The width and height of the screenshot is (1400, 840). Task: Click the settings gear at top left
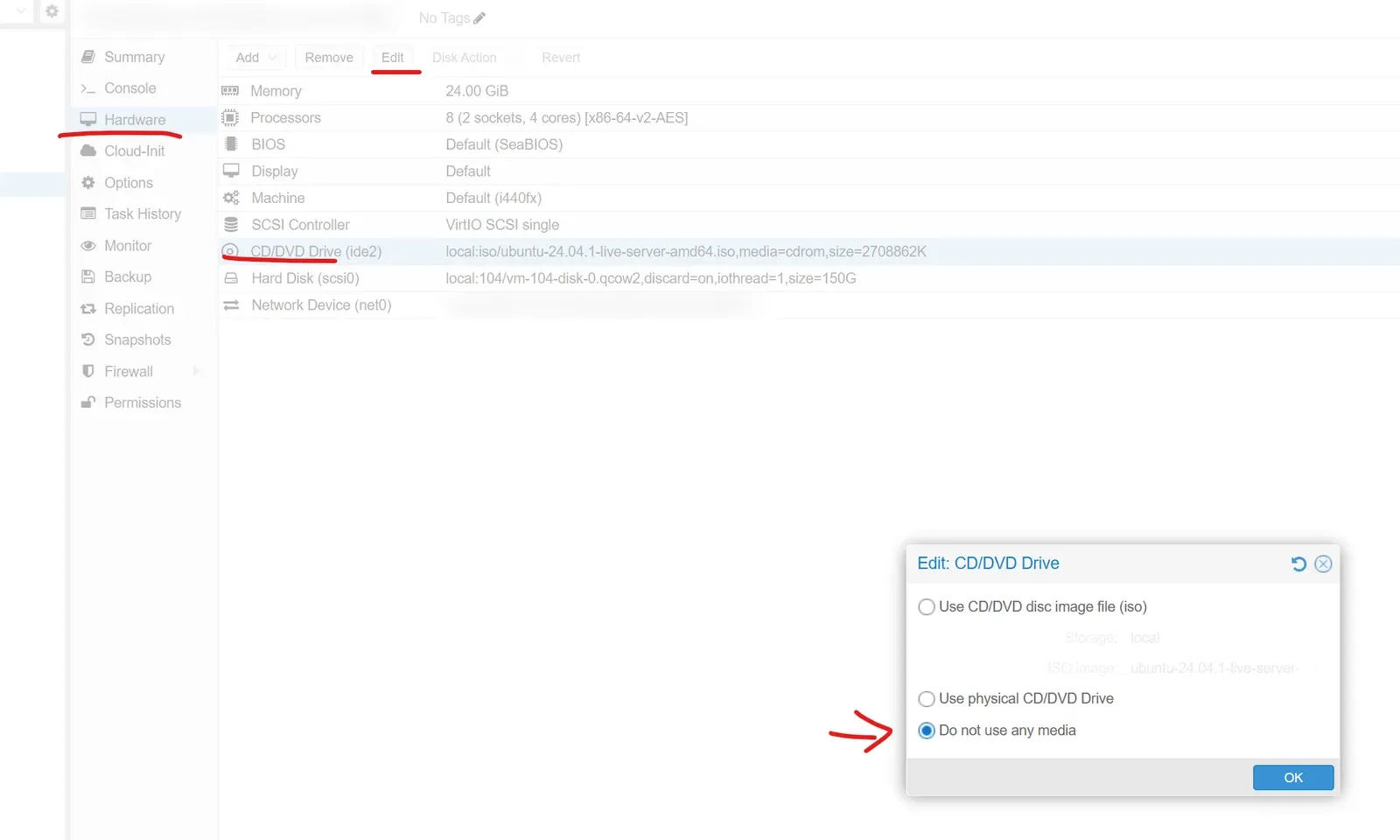(52, 11)
